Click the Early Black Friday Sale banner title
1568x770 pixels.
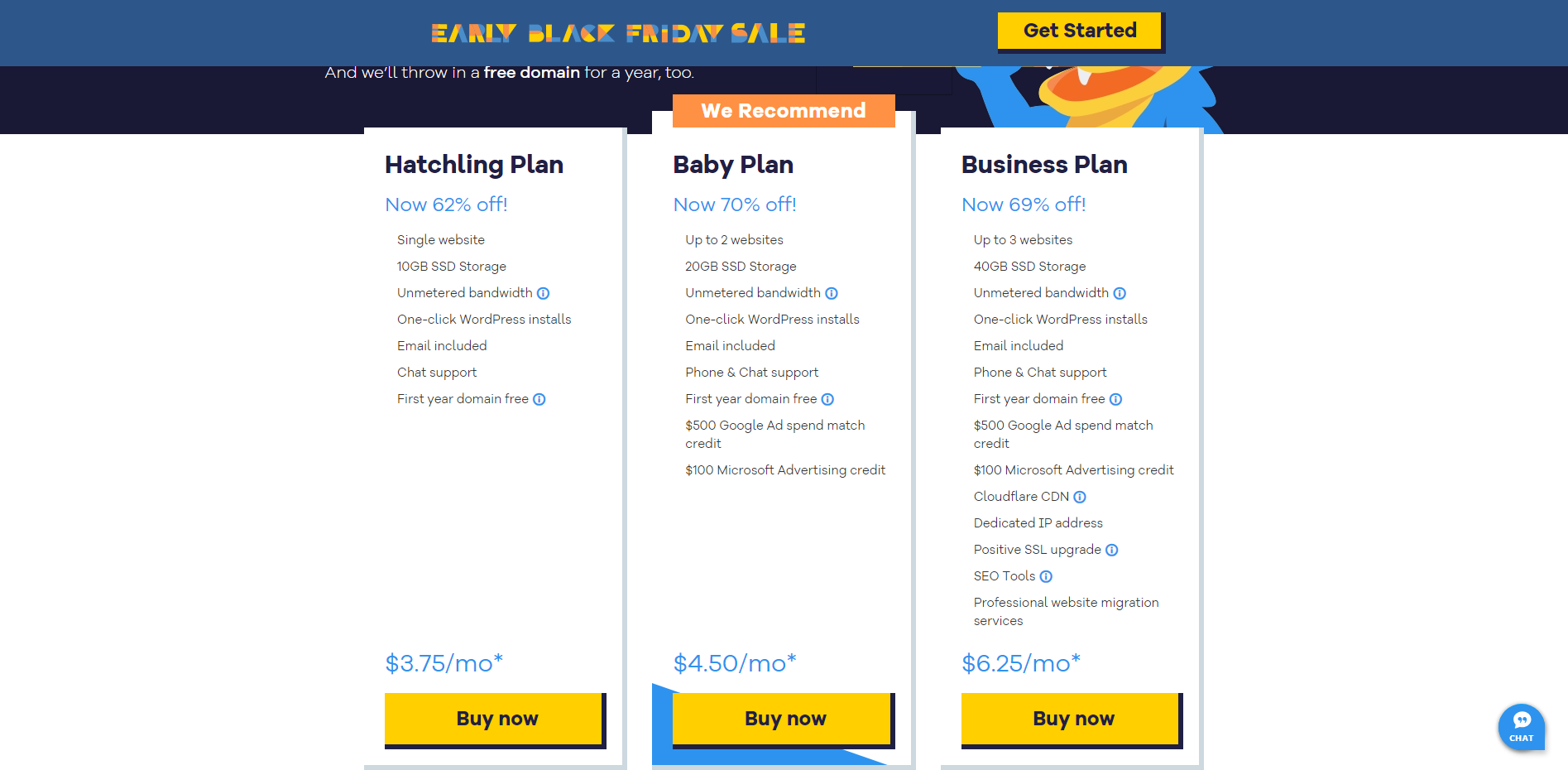(x=618, y=33)
